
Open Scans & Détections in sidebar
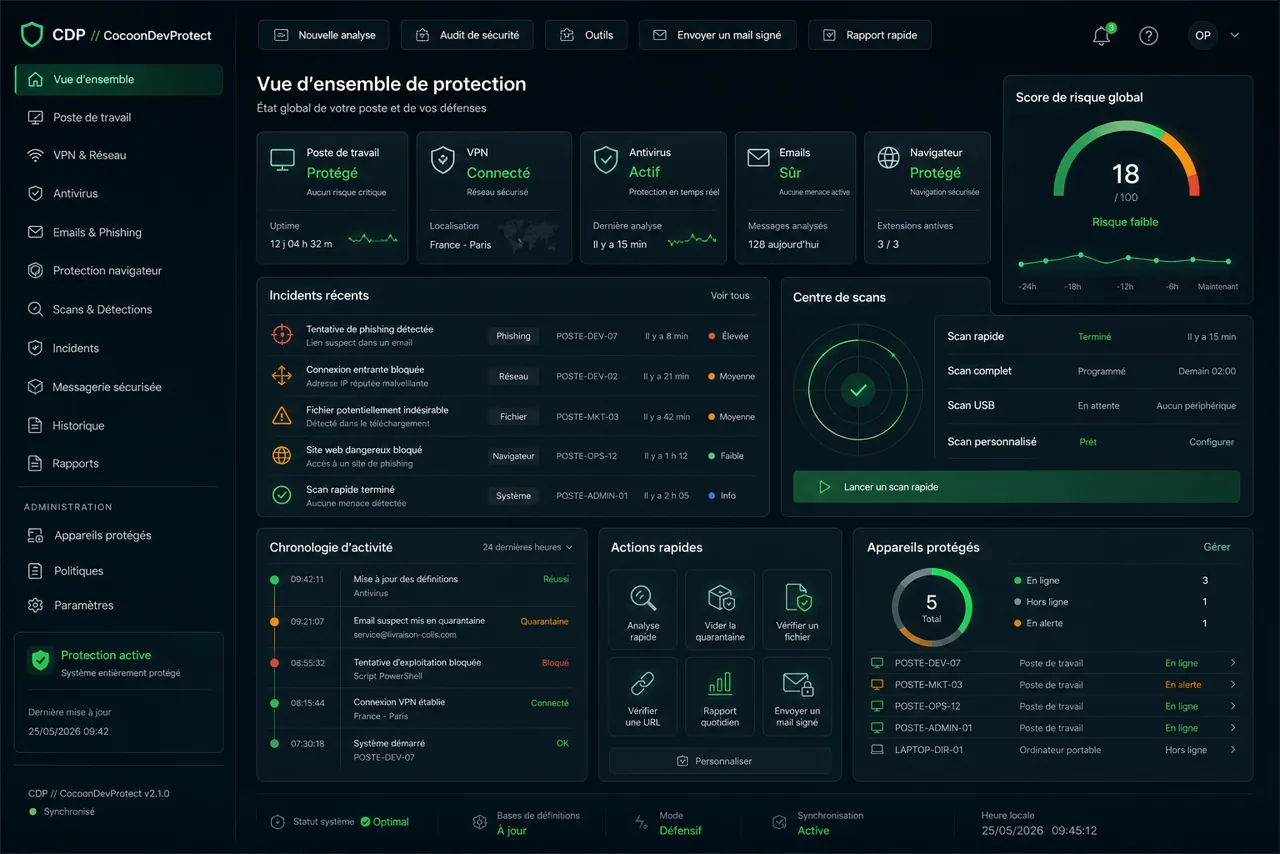click(x=119, y=309)
